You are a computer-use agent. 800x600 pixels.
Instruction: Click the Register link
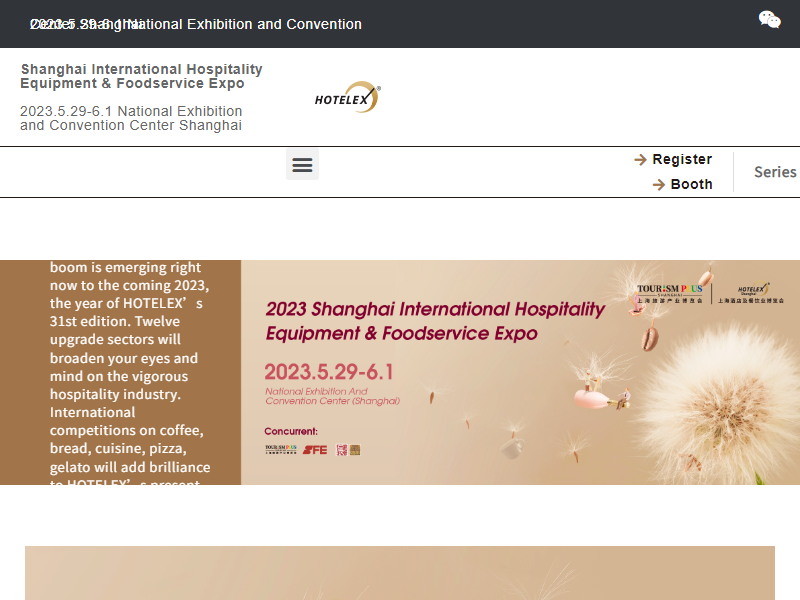tap(682, 159)
